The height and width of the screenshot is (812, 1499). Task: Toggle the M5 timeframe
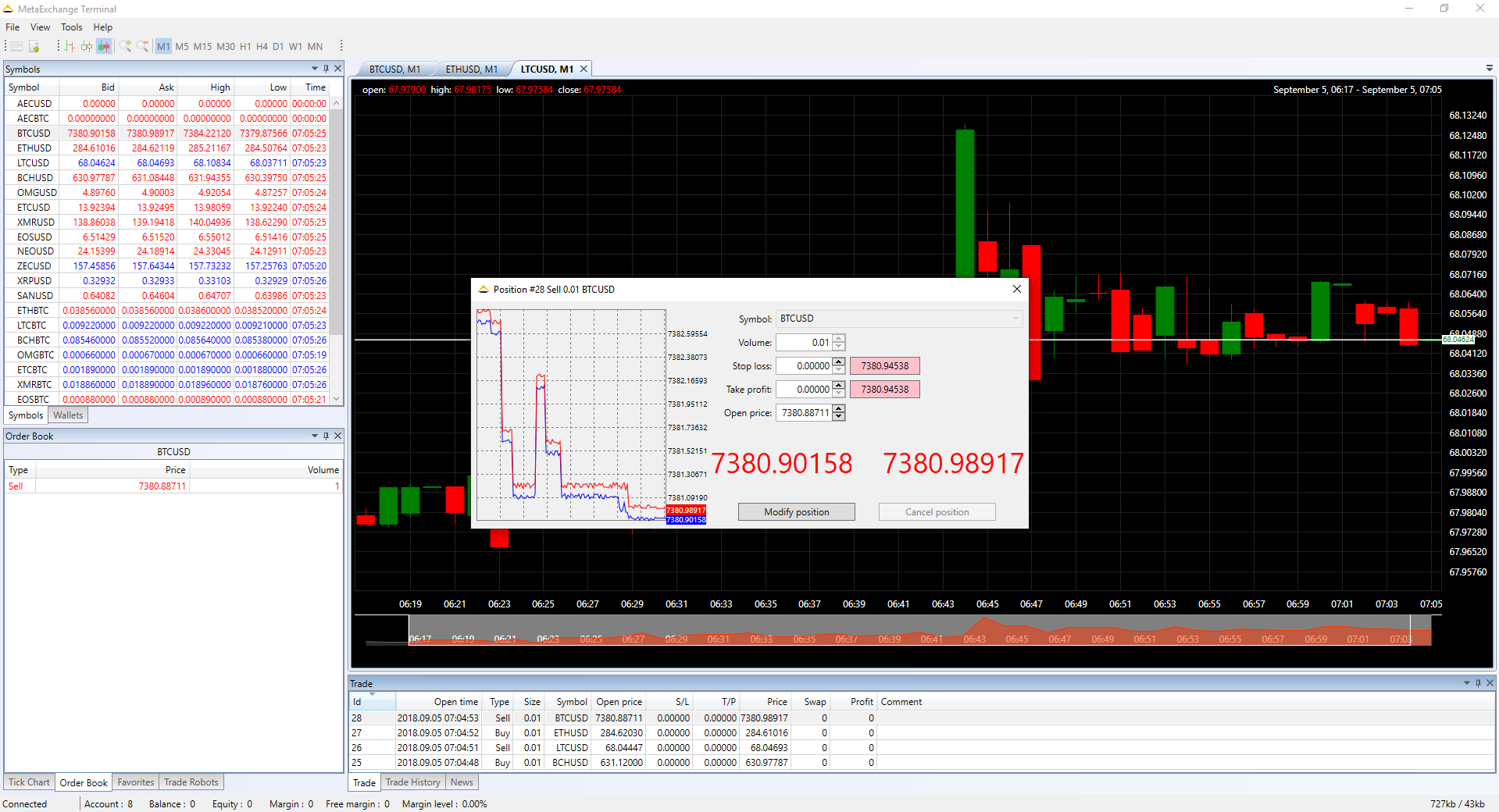(x=182, y=47)
